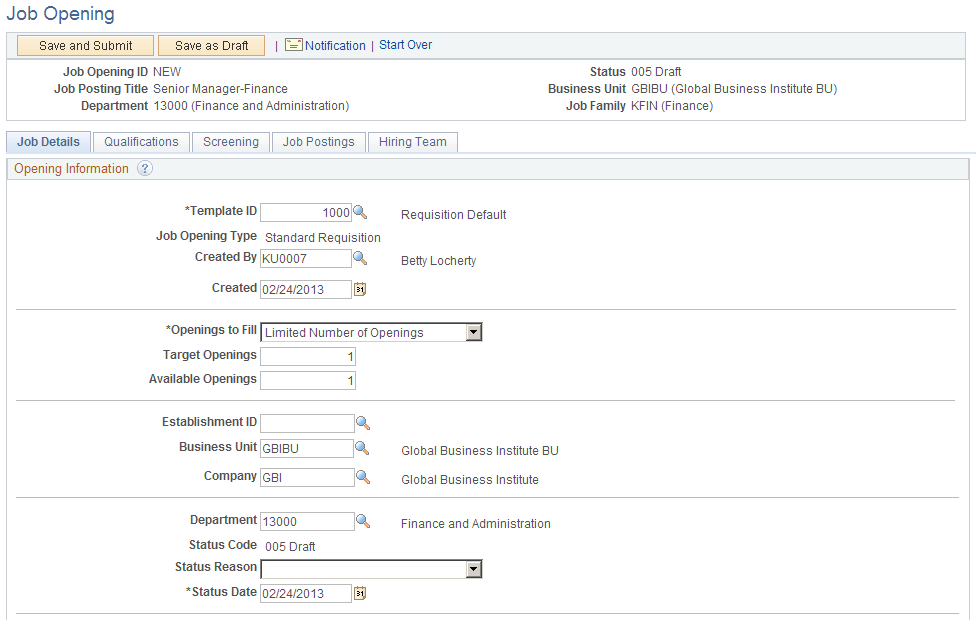This screenshot has width=976, height=620.
Task: Click the header Department '13000 (Finance and Administration)' text
Action: [251, 106]
